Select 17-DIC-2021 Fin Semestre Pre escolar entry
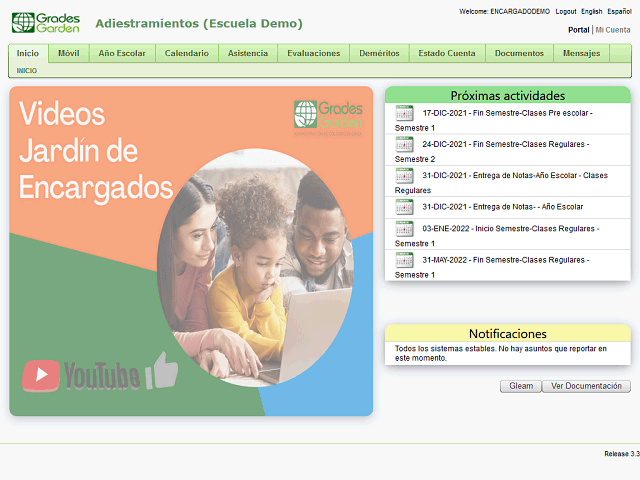 pyautogui.click(x=508, y=118)
